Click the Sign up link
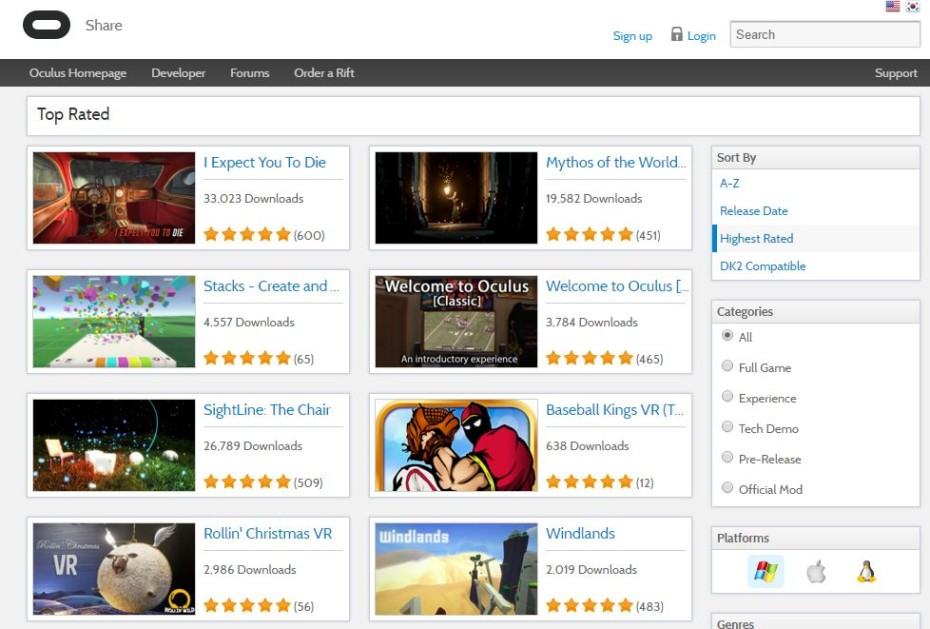Screen dimensions: 930x629 tap(632, 36)
